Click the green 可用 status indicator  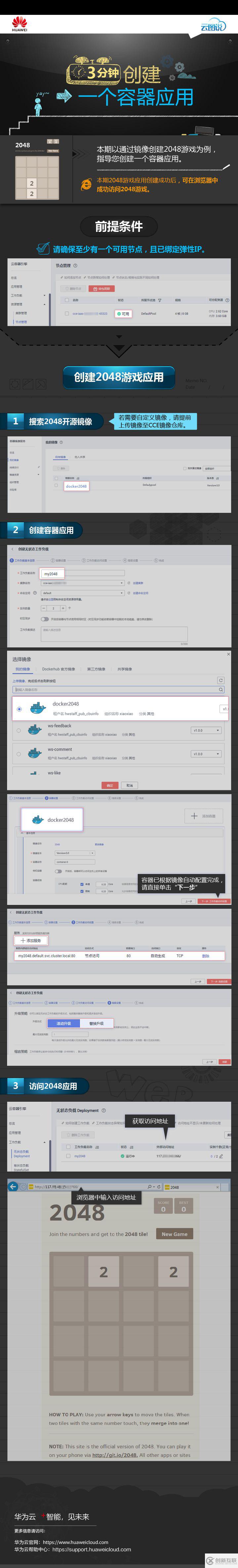(124, 313)
